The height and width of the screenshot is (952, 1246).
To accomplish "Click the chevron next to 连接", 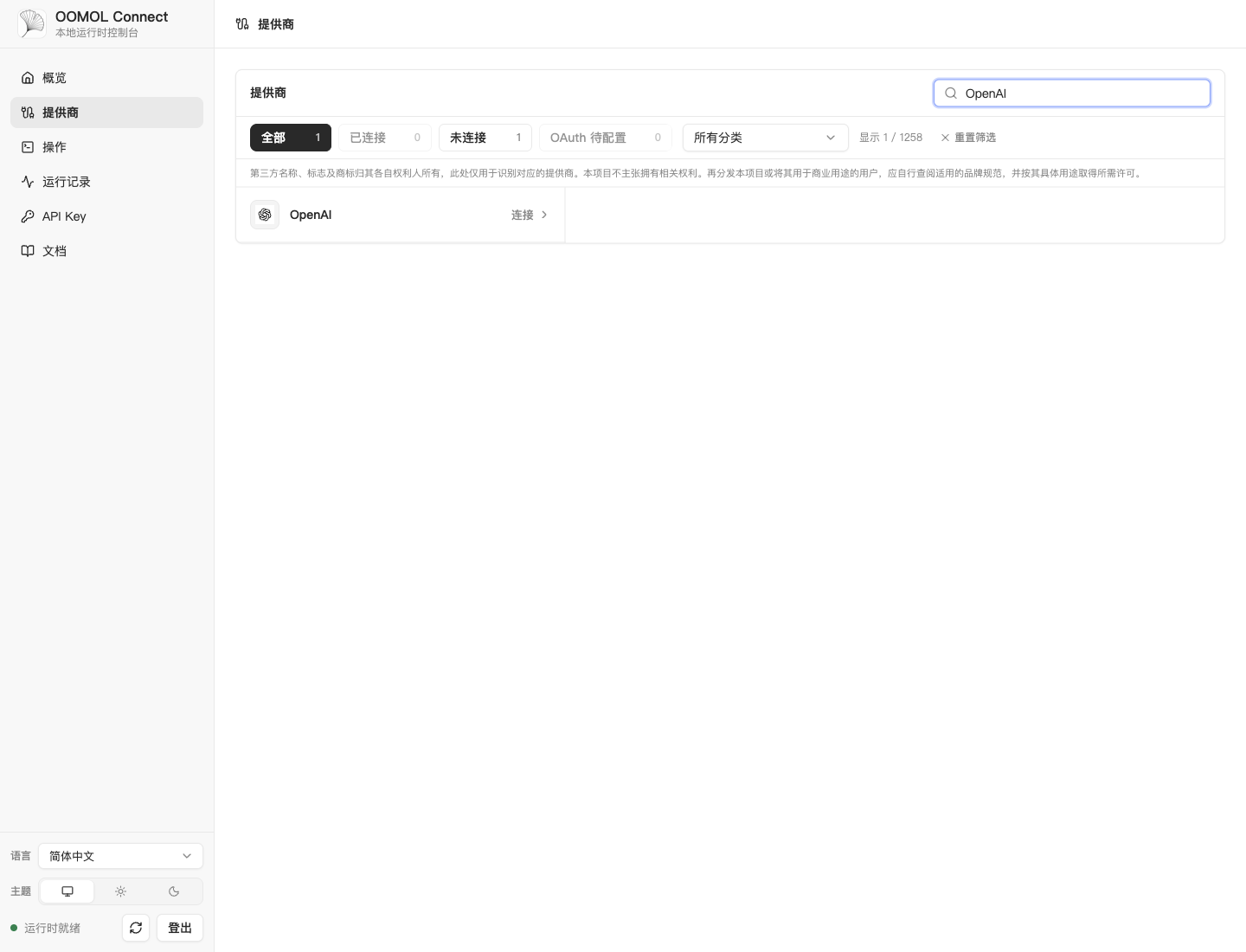I will click(544, 215).
